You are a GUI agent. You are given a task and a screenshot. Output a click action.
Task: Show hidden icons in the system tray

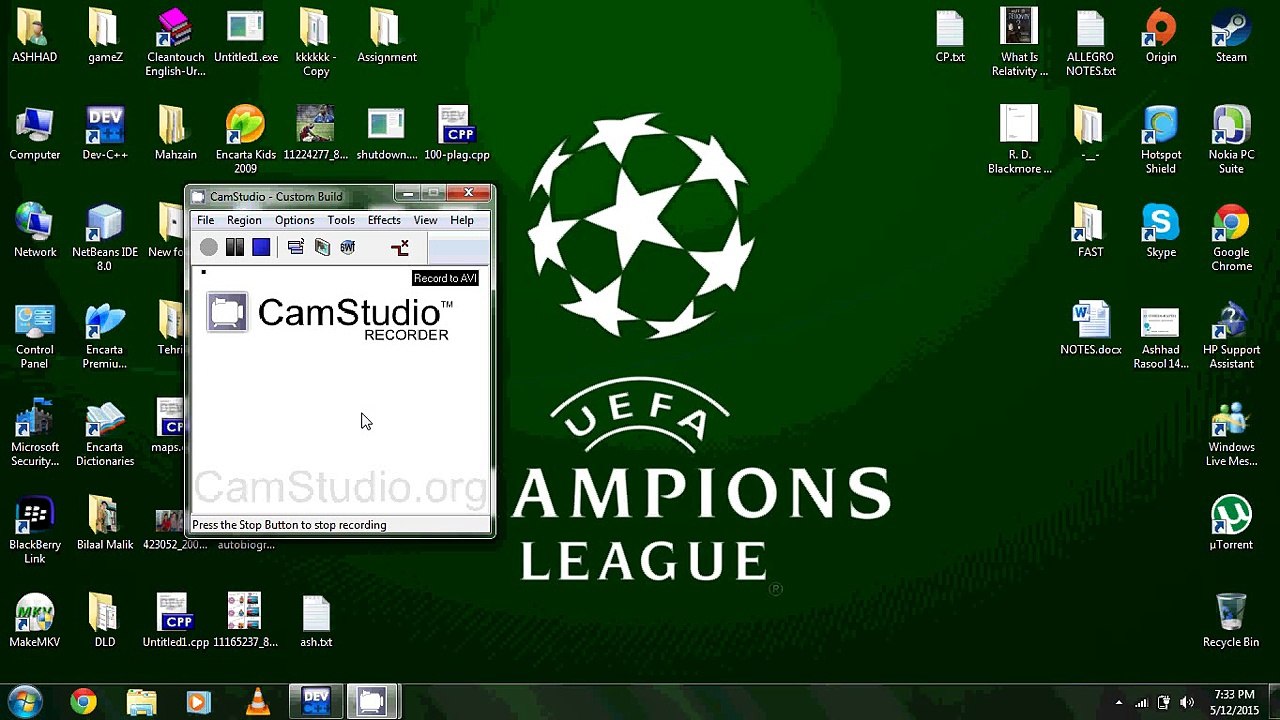click(x=1119, y=703)
